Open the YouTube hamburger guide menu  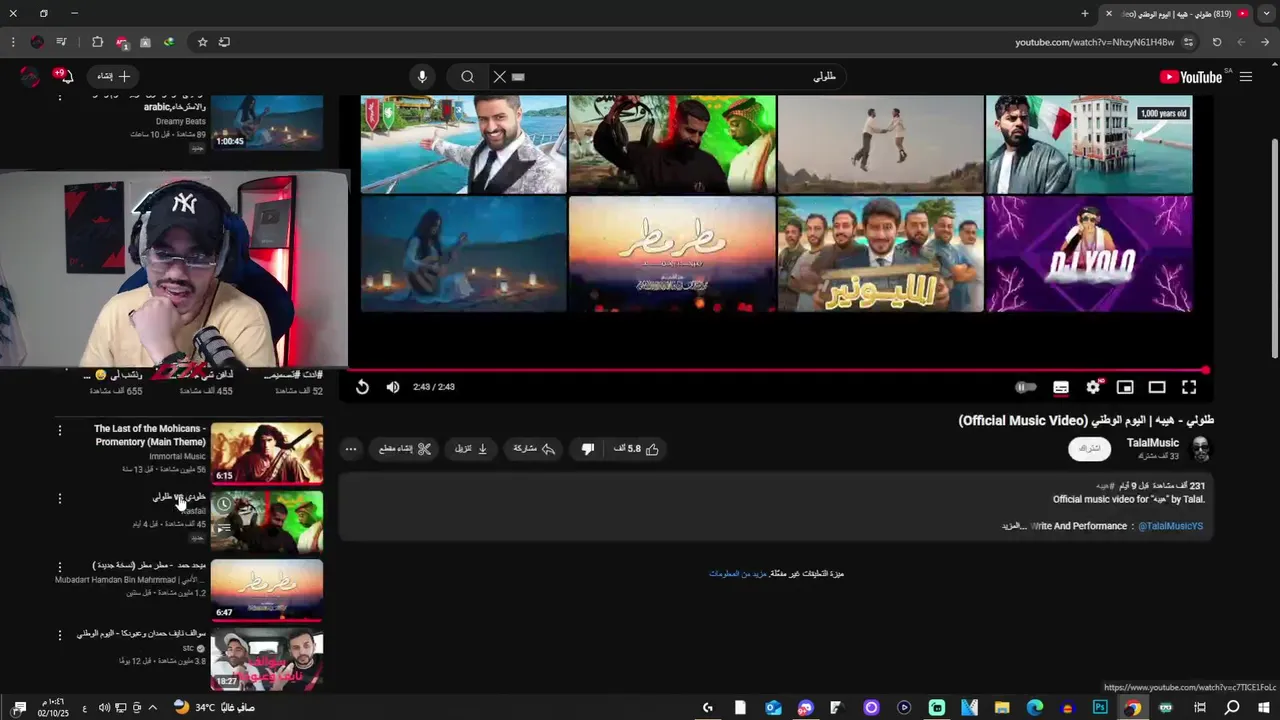pyautogui.click(x=1246, y=77)
